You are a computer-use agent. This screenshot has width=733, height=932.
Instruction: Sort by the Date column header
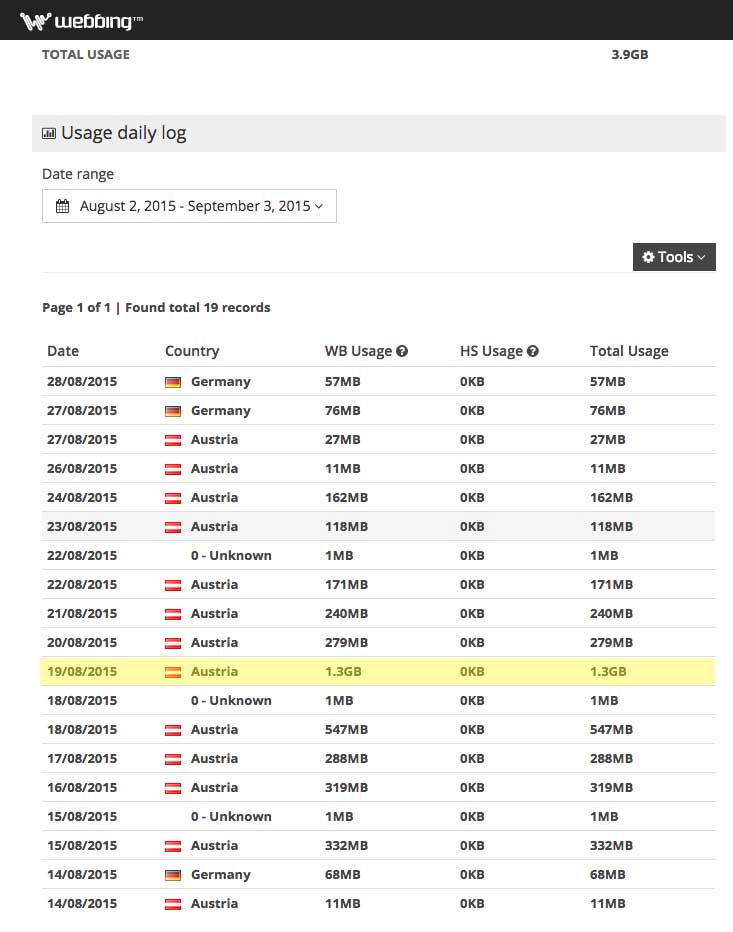[x=63, y=351]
